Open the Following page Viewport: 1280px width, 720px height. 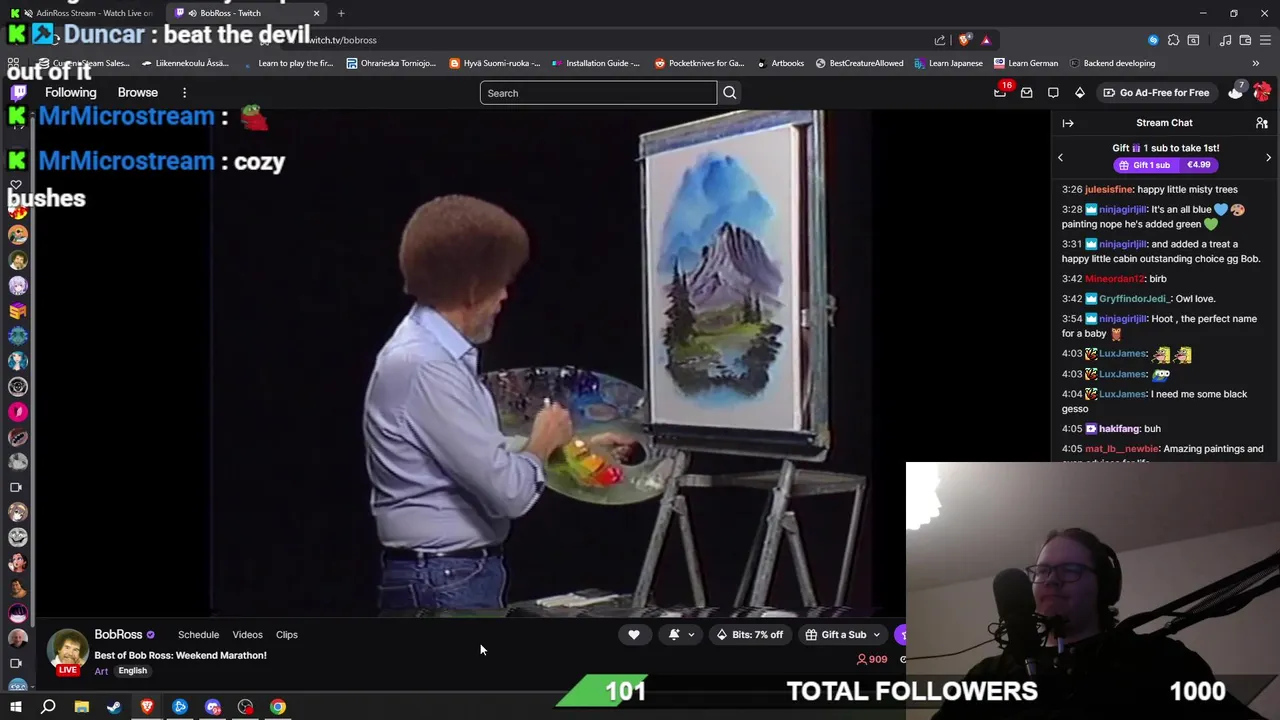click(70, 92)
